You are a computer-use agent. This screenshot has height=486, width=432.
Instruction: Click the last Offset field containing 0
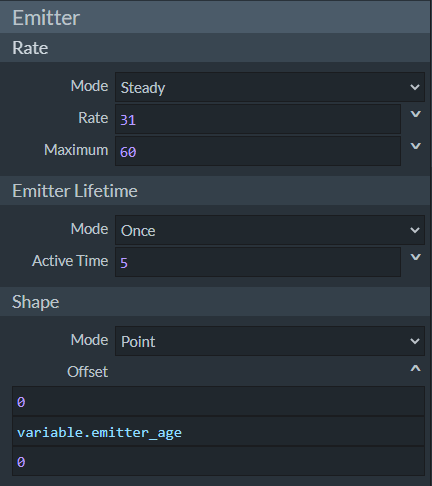click(x=218, y=461)
